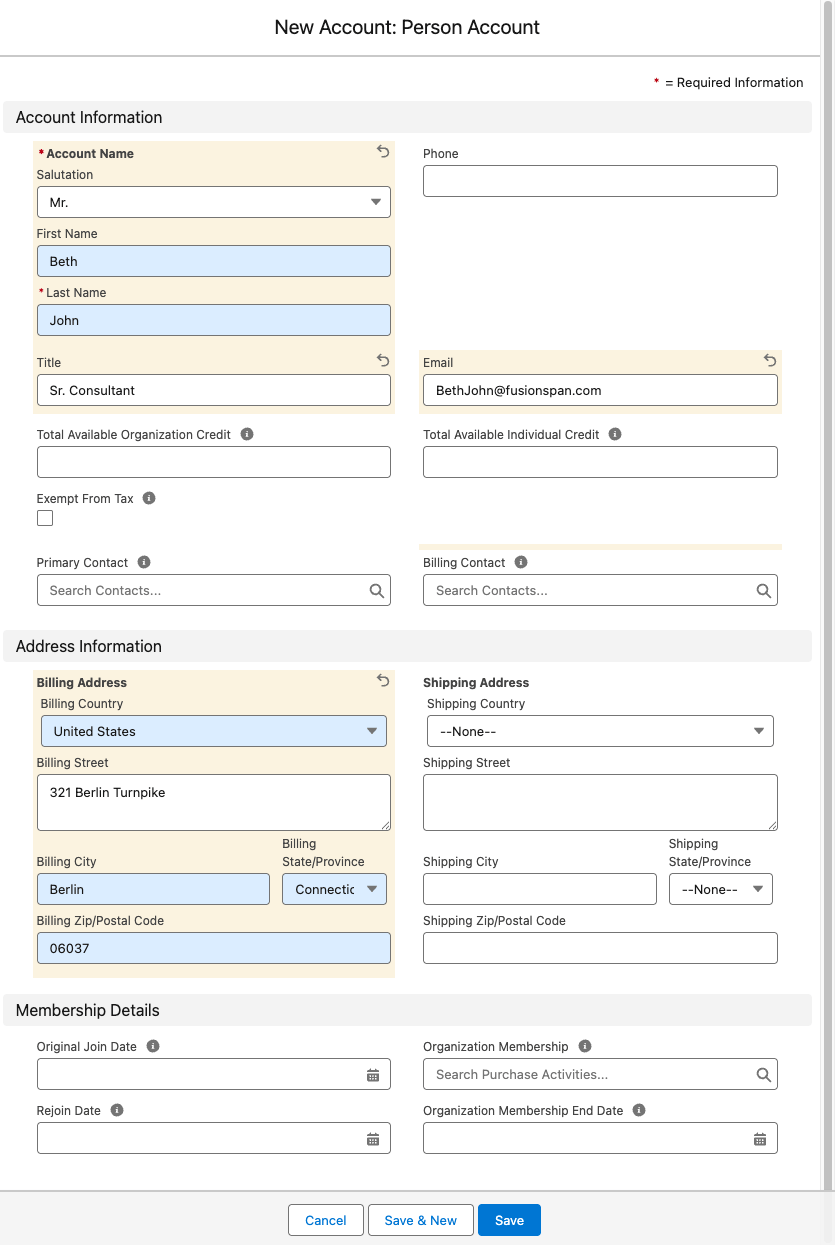
Task: Click the blue Save button
Action: click(509, 1220)
